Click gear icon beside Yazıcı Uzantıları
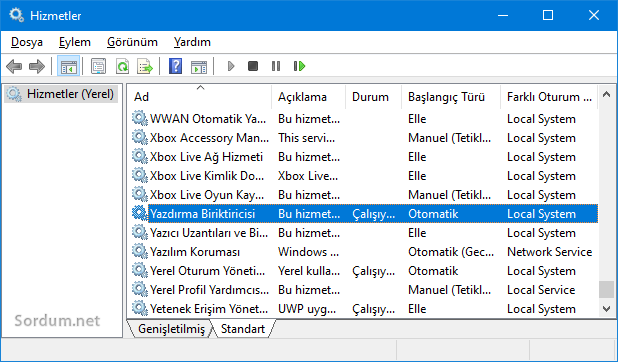The height and width of the screenshot is (362, 618). coord(140,232)
